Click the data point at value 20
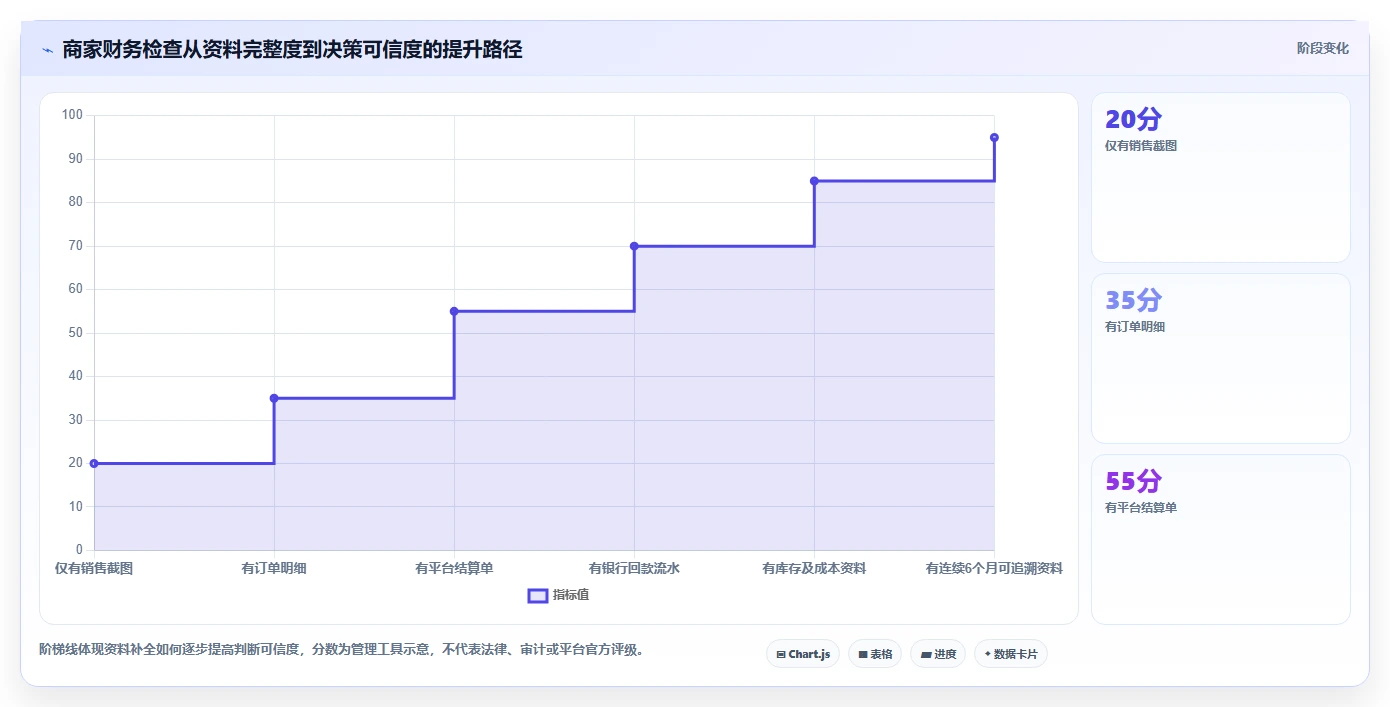Image resolution: width=1390 pixels, height=707 pixels. (94, 463)
